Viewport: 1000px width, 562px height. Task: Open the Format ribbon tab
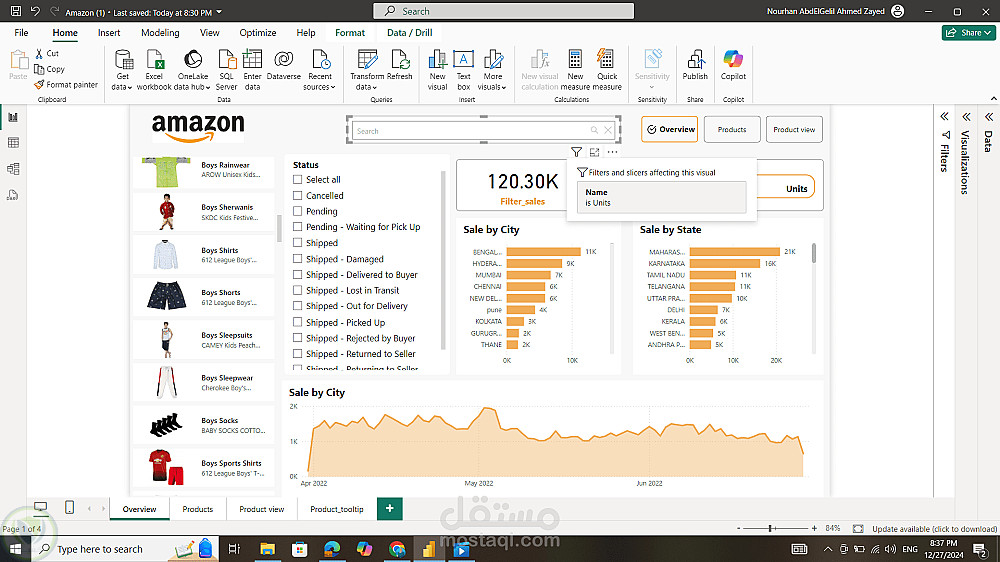pos(350,33)
